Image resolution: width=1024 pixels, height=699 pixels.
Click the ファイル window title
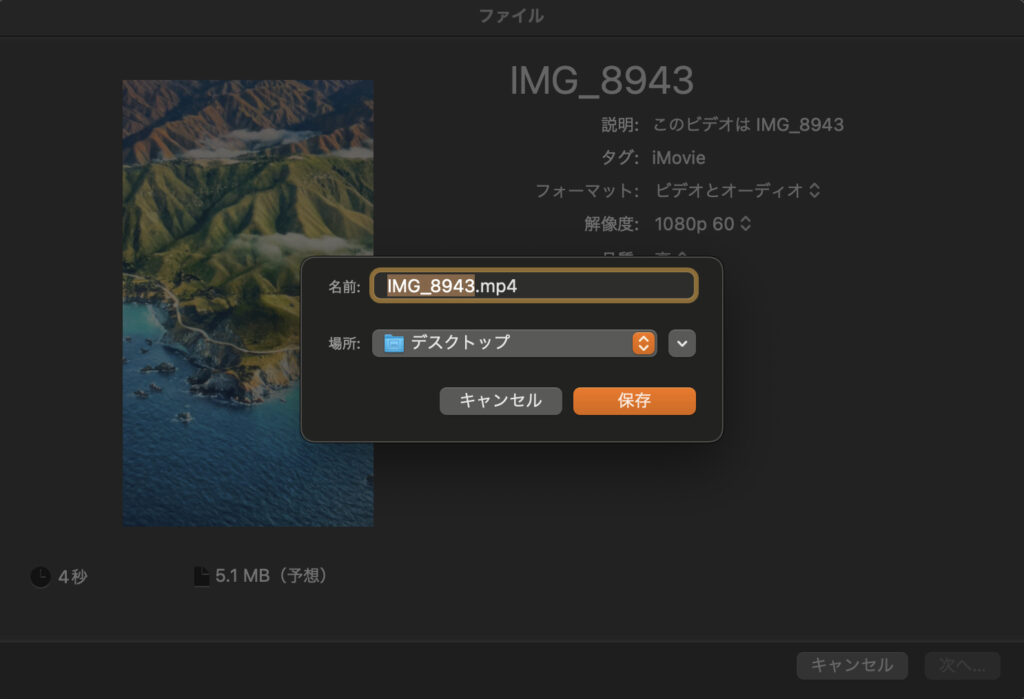click(511, 15)
